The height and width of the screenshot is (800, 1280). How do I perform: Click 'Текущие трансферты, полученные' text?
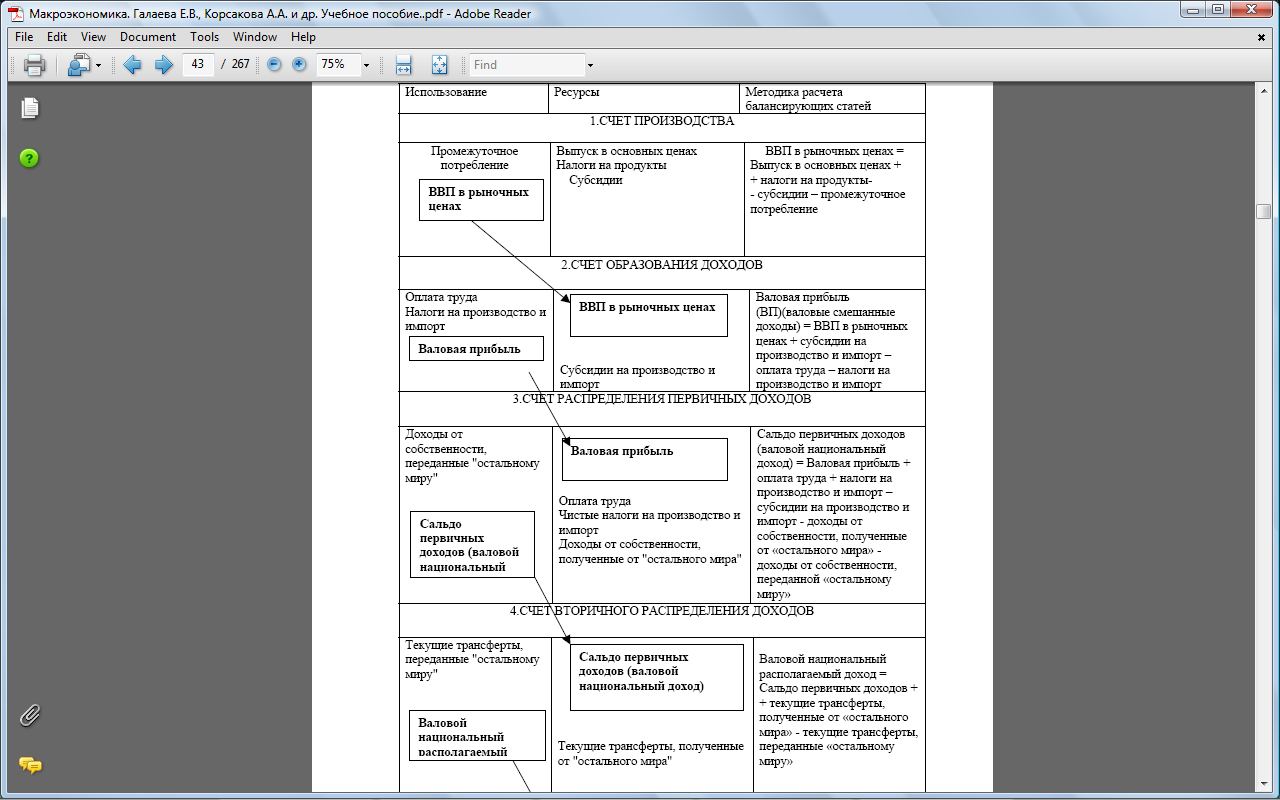[651, 753]
